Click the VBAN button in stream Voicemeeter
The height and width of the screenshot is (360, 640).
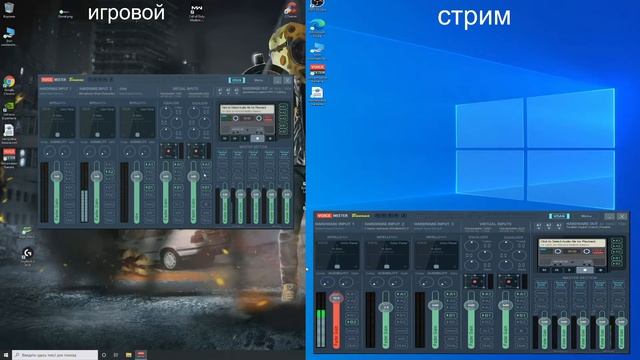coord(559,216)
